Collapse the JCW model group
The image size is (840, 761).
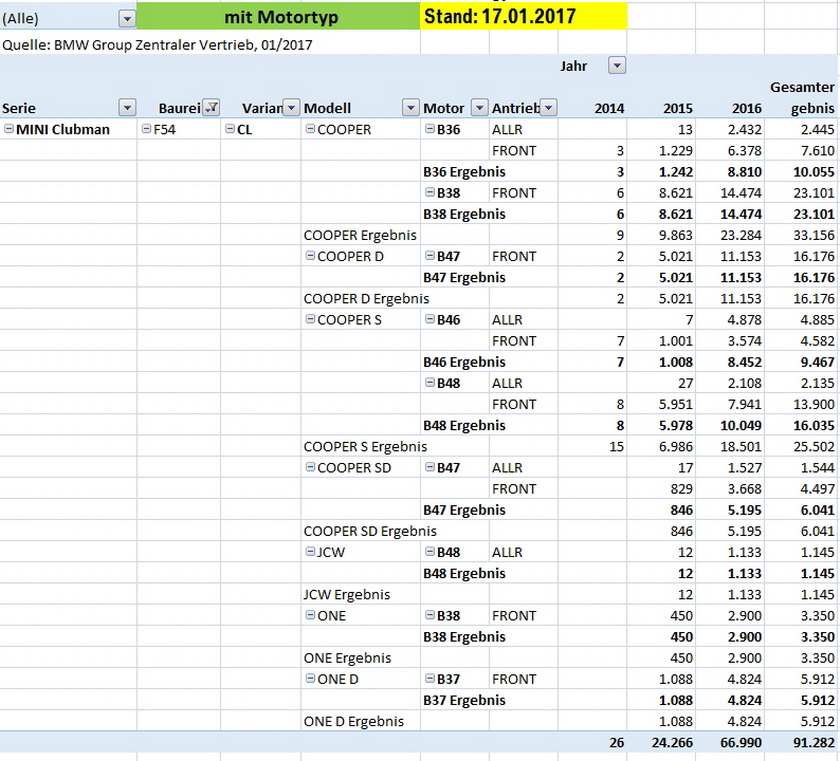(310, 552)
